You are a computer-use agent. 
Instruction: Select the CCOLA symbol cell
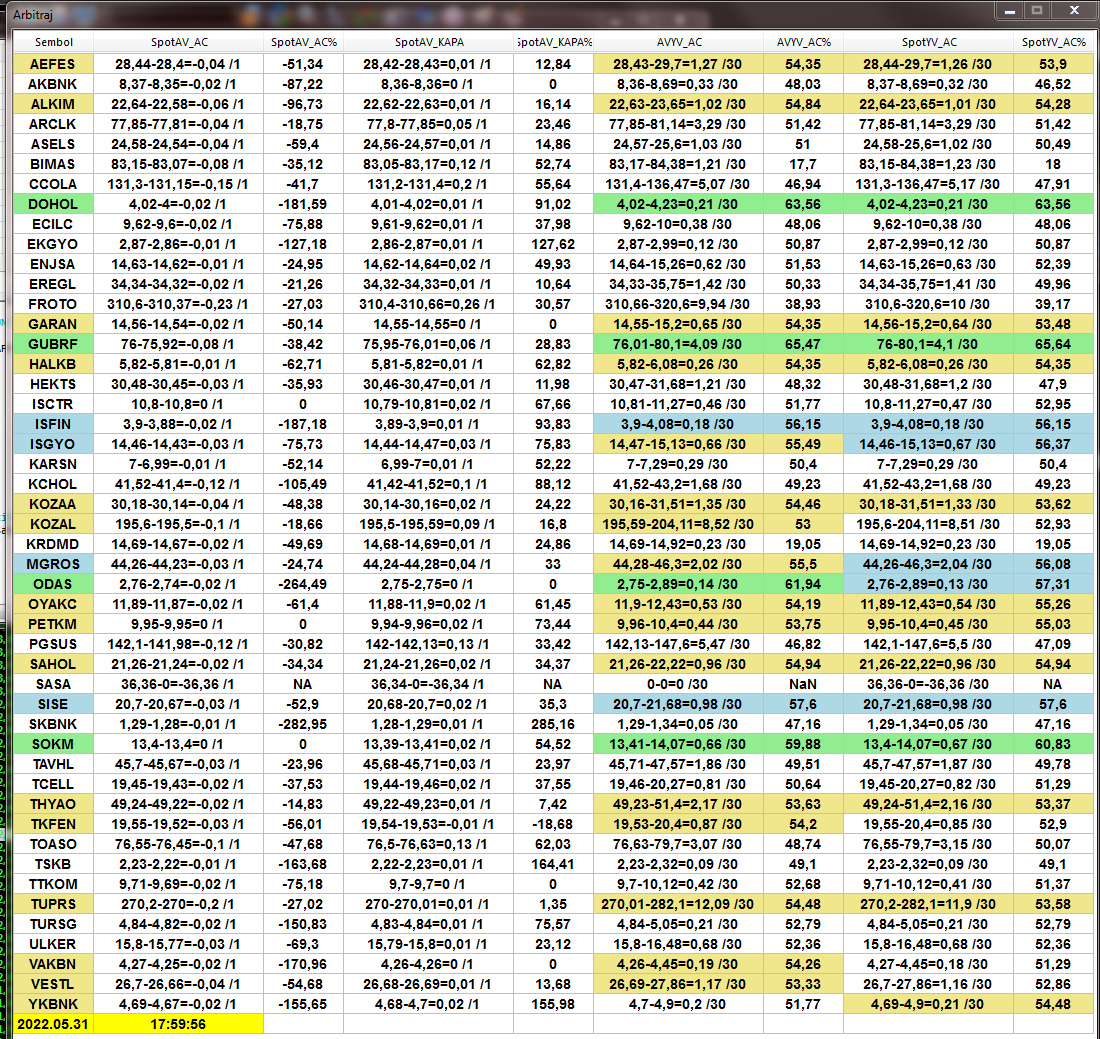pyautogui.click(x=53, y=185)
